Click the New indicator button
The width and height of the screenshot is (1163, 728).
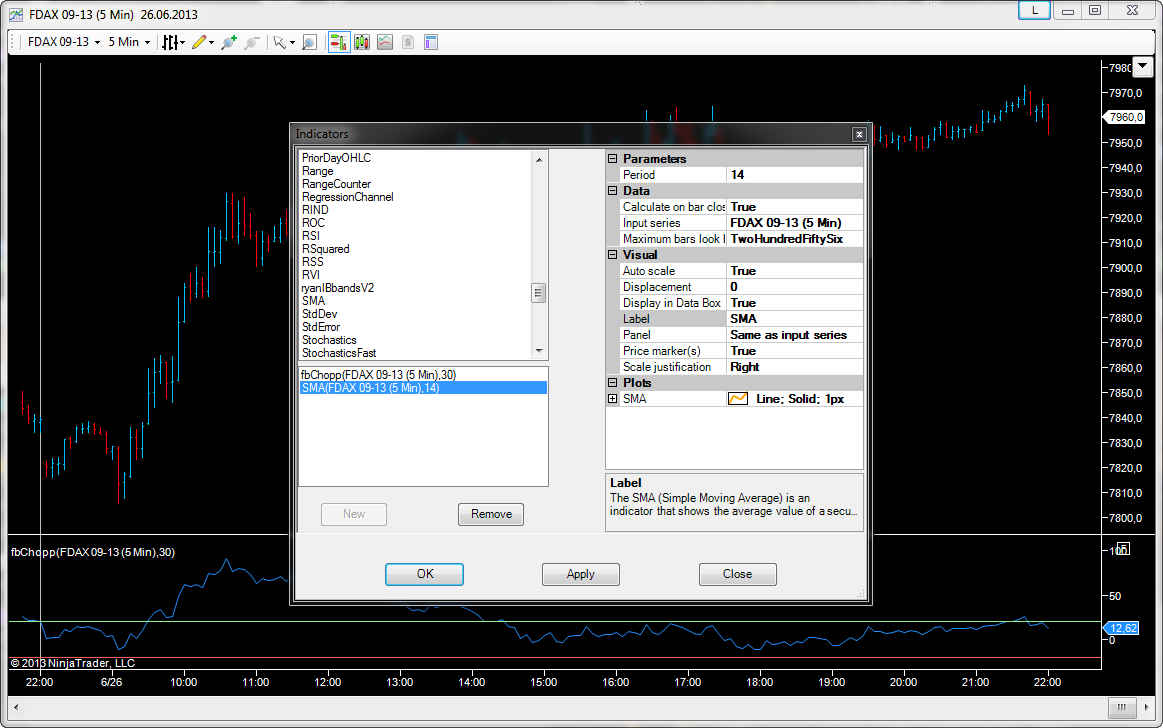tap(354, 514)
